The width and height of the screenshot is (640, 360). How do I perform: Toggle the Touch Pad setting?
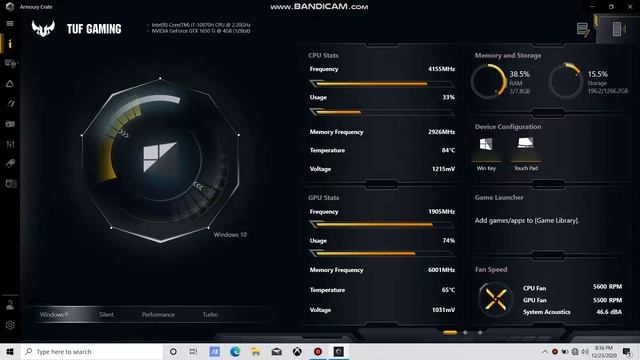[x=526, y=153]
